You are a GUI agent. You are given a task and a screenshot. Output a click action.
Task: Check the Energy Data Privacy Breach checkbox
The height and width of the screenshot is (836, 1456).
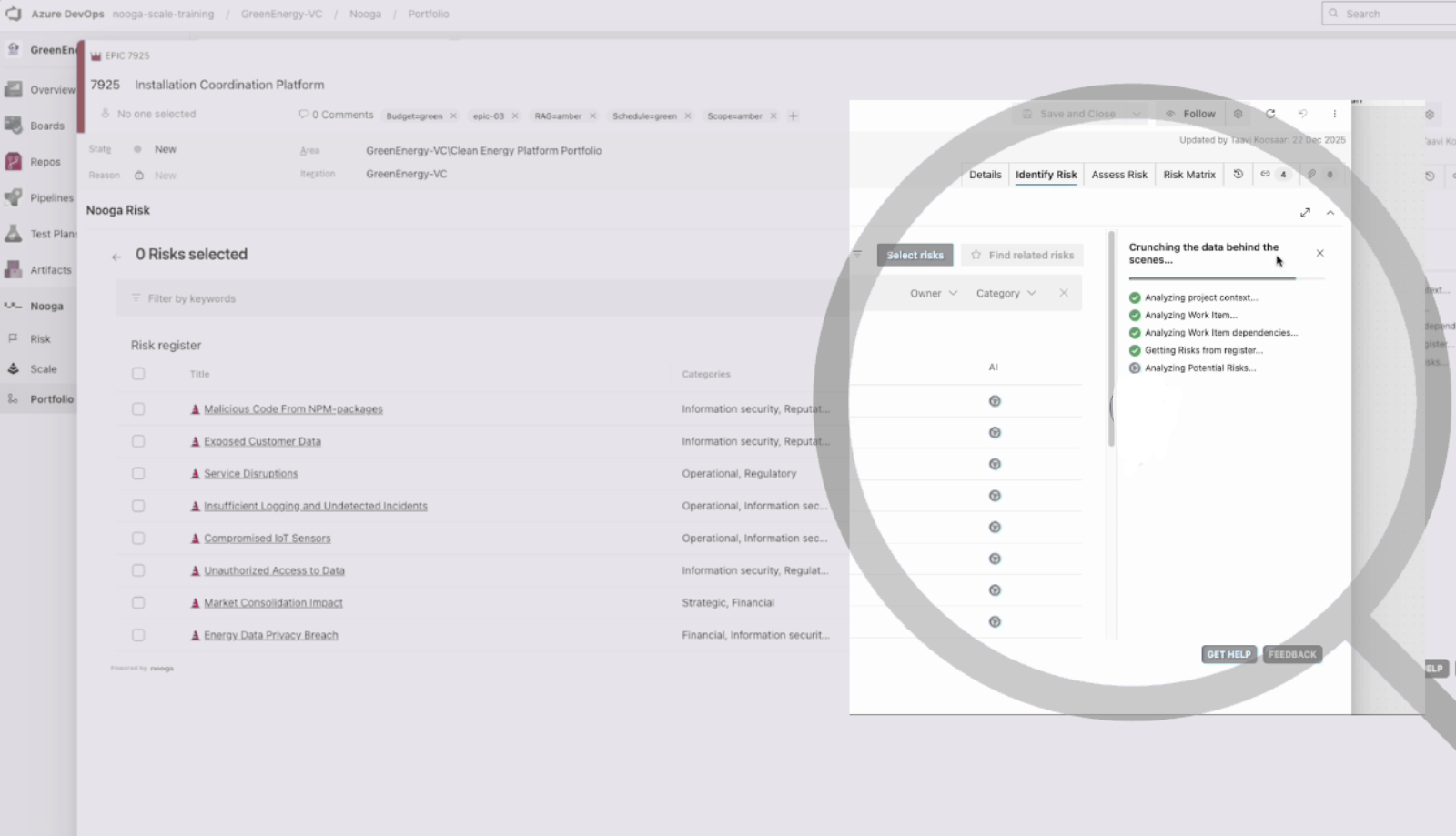(x=138, y=635)
